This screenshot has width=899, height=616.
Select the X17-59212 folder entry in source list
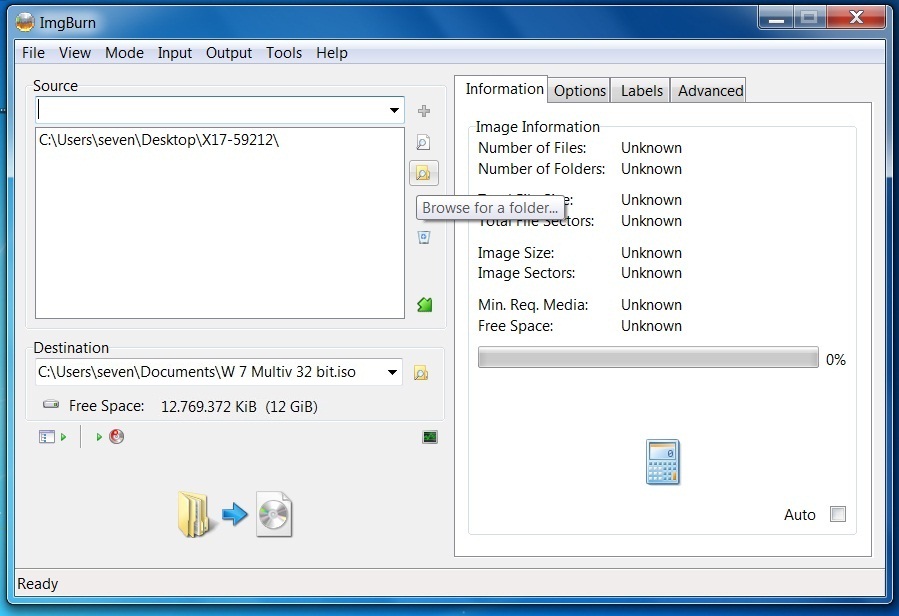click(x=159, y=140)
